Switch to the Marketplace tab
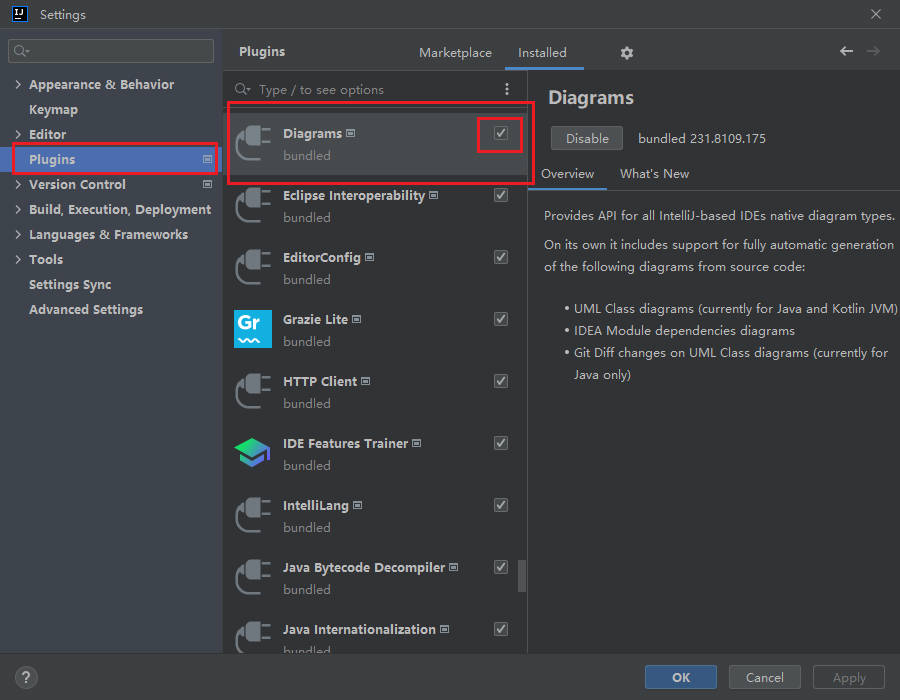 pos(455,53)
